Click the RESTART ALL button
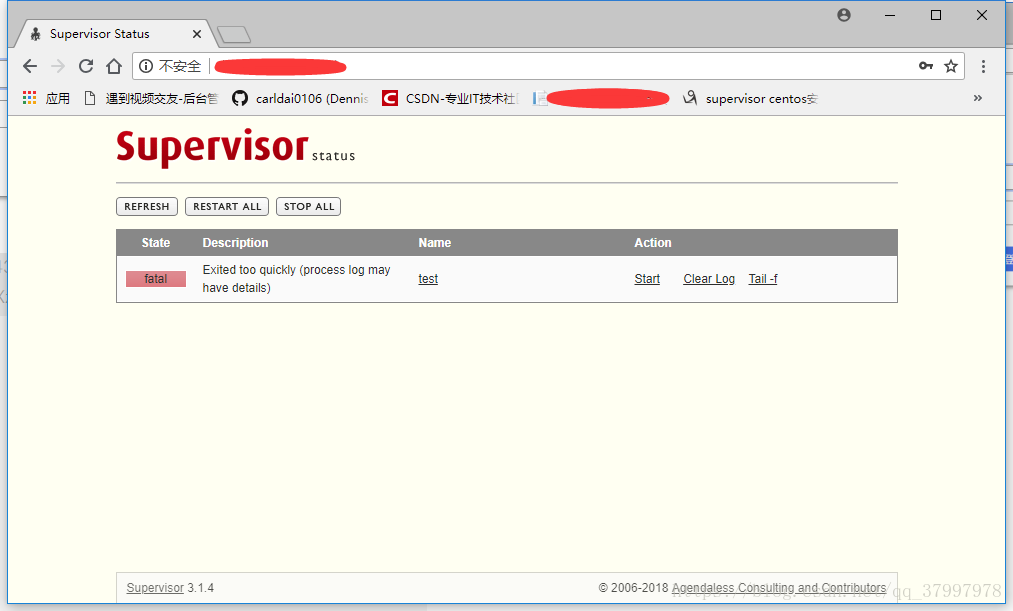The width and height of the screenshot is (1013, 611). (x=227, y=207)
